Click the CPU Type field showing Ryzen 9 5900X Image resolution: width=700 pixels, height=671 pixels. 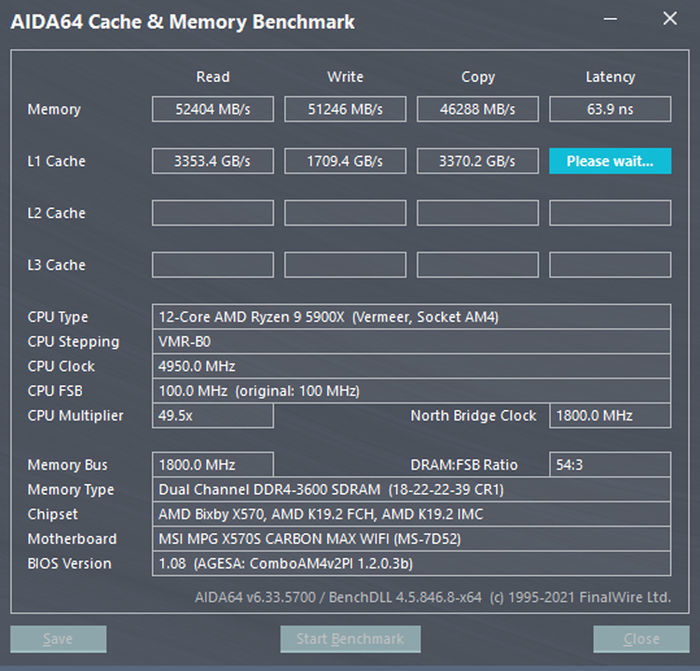tap(411, 317)
